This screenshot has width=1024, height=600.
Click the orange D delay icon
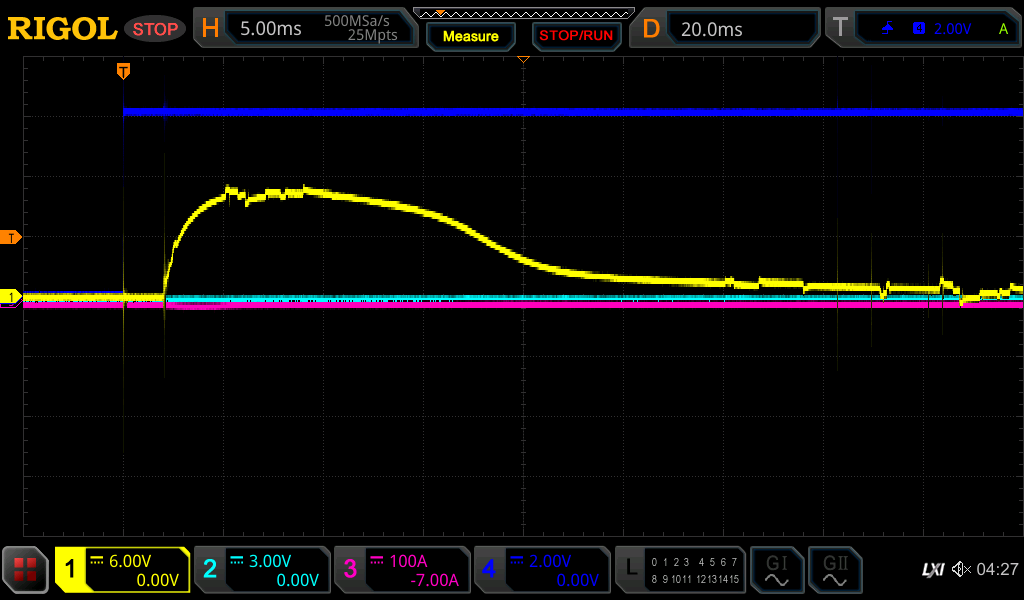(x=651, y=29)
